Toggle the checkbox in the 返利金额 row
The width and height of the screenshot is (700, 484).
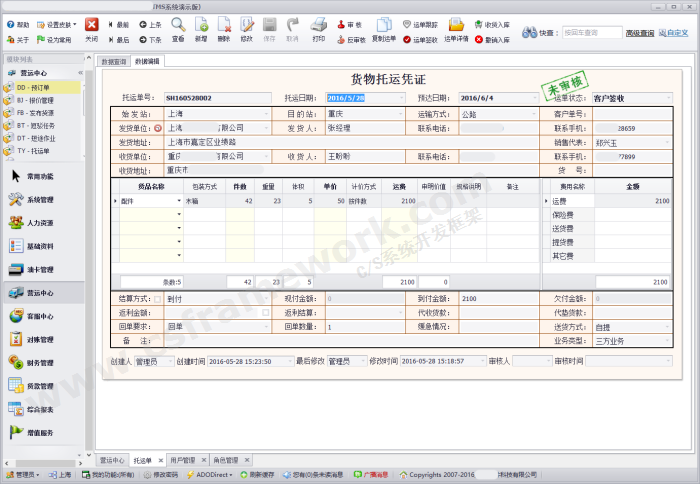[264, 313]
